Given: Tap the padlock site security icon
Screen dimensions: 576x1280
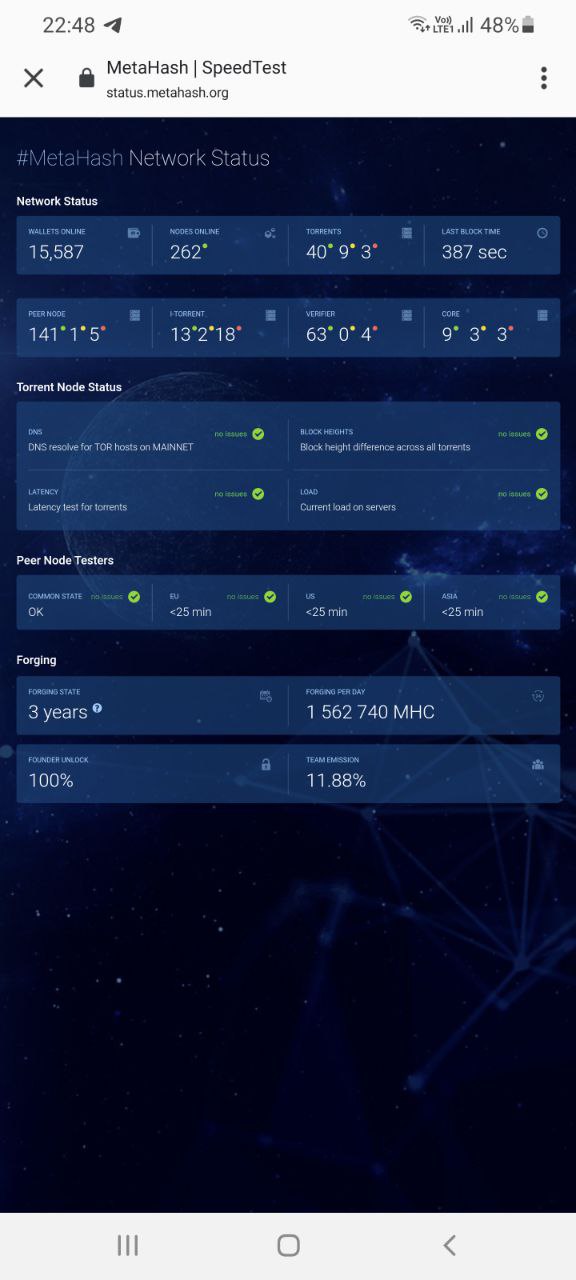Looking at the screenshot, I should tap(87, 78).
